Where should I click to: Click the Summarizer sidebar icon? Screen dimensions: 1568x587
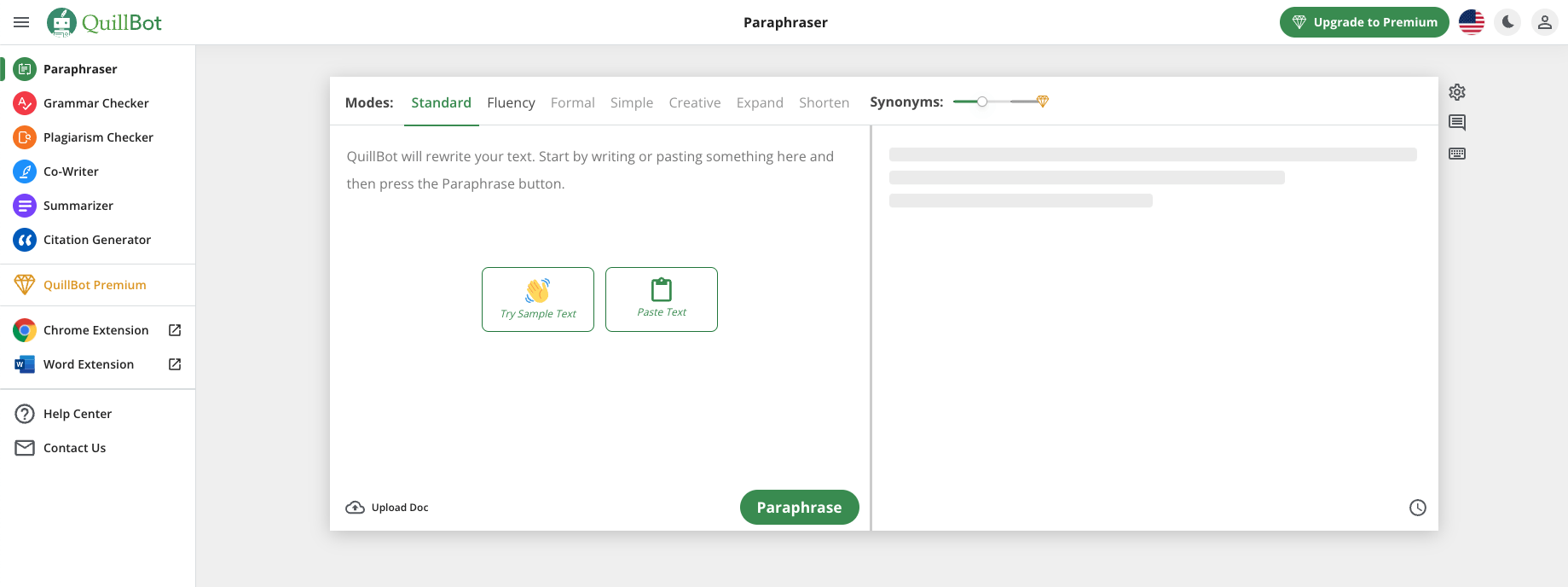[x=25, y=206]
